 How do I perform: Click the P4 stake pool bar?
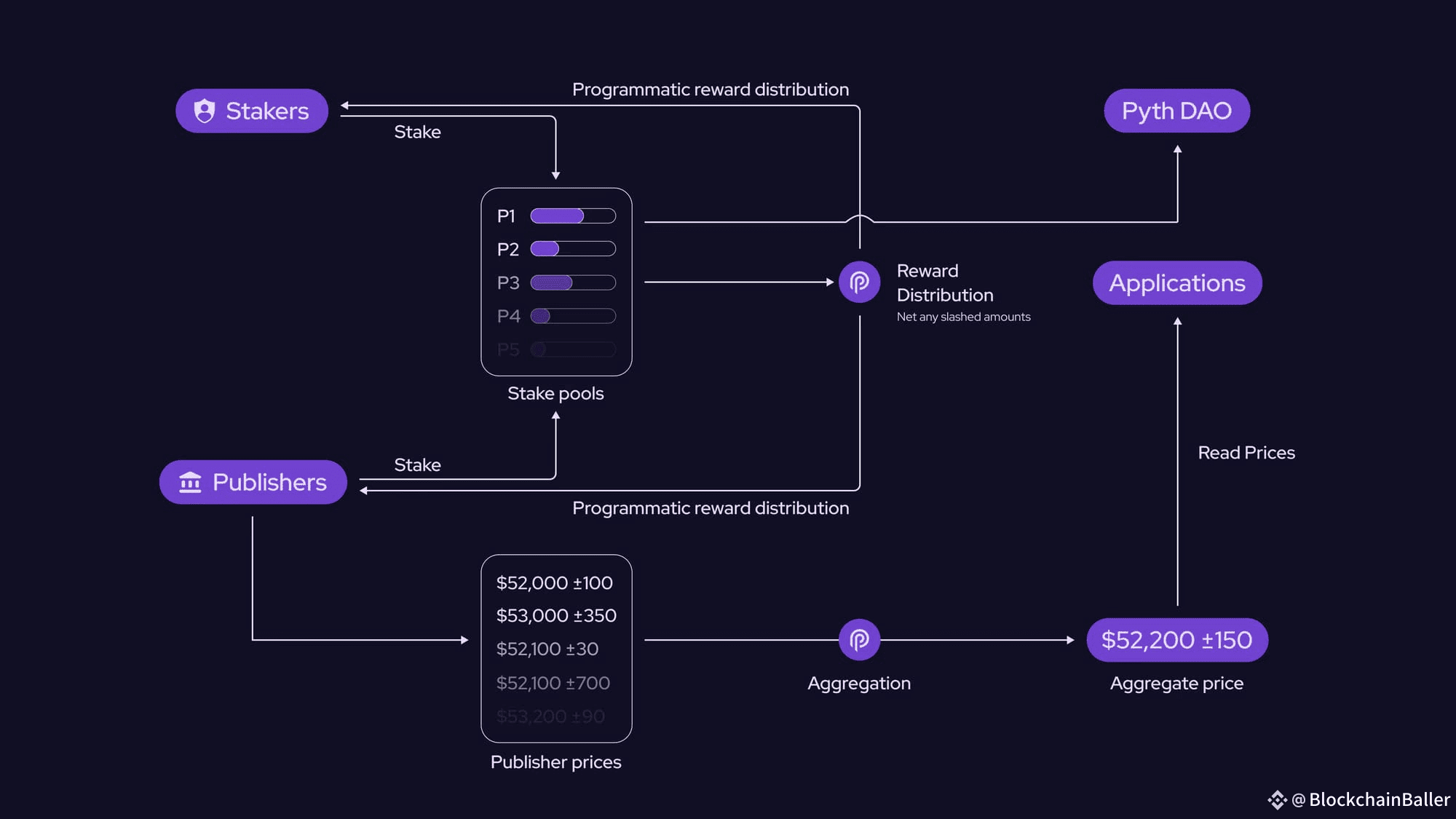pyautogui.click(x=573, y=316)
